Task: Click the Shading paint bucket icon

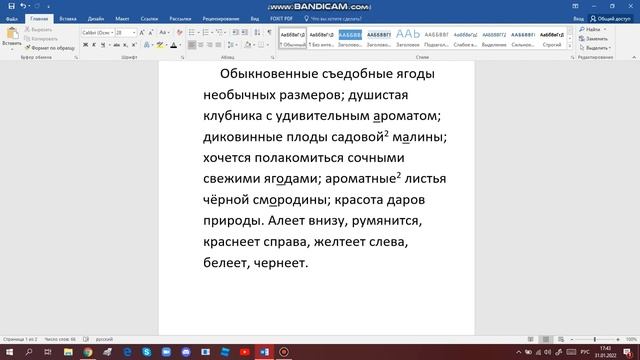Action: 247,45
